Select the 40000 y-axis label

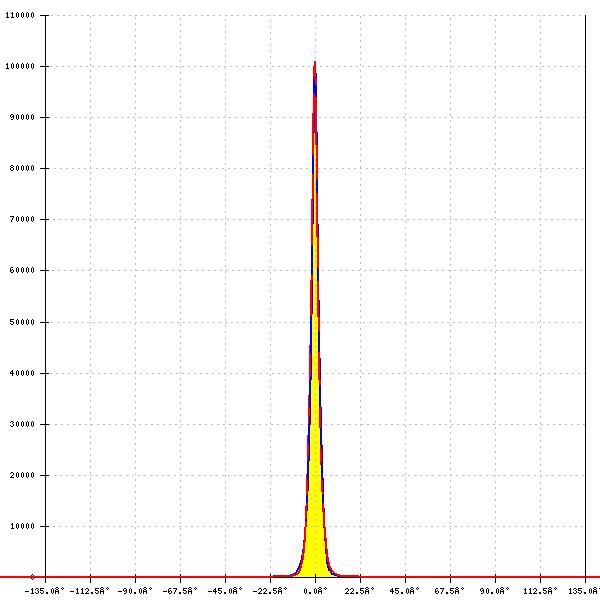pos(22,373)
